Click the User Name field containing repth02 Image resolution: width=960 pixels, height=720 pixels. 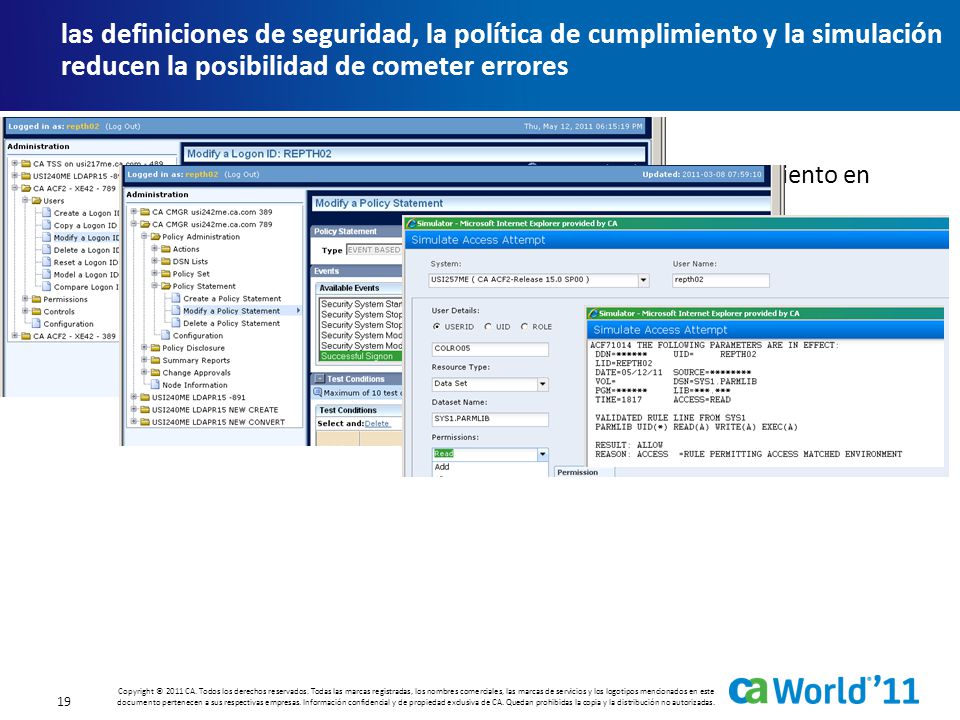tap(721, 280)
